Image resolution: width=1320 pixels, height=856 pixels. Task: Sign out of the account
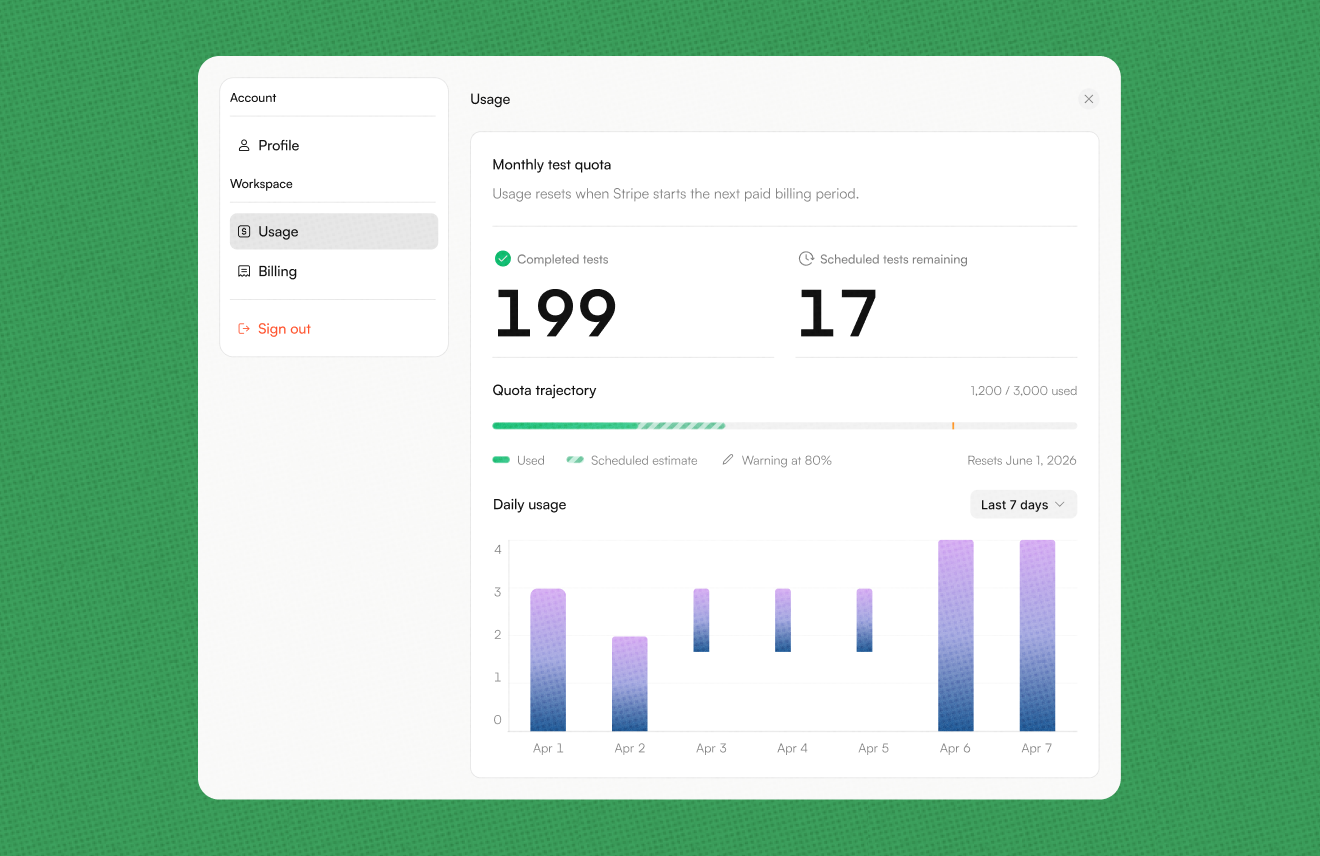tap(334, 329)
